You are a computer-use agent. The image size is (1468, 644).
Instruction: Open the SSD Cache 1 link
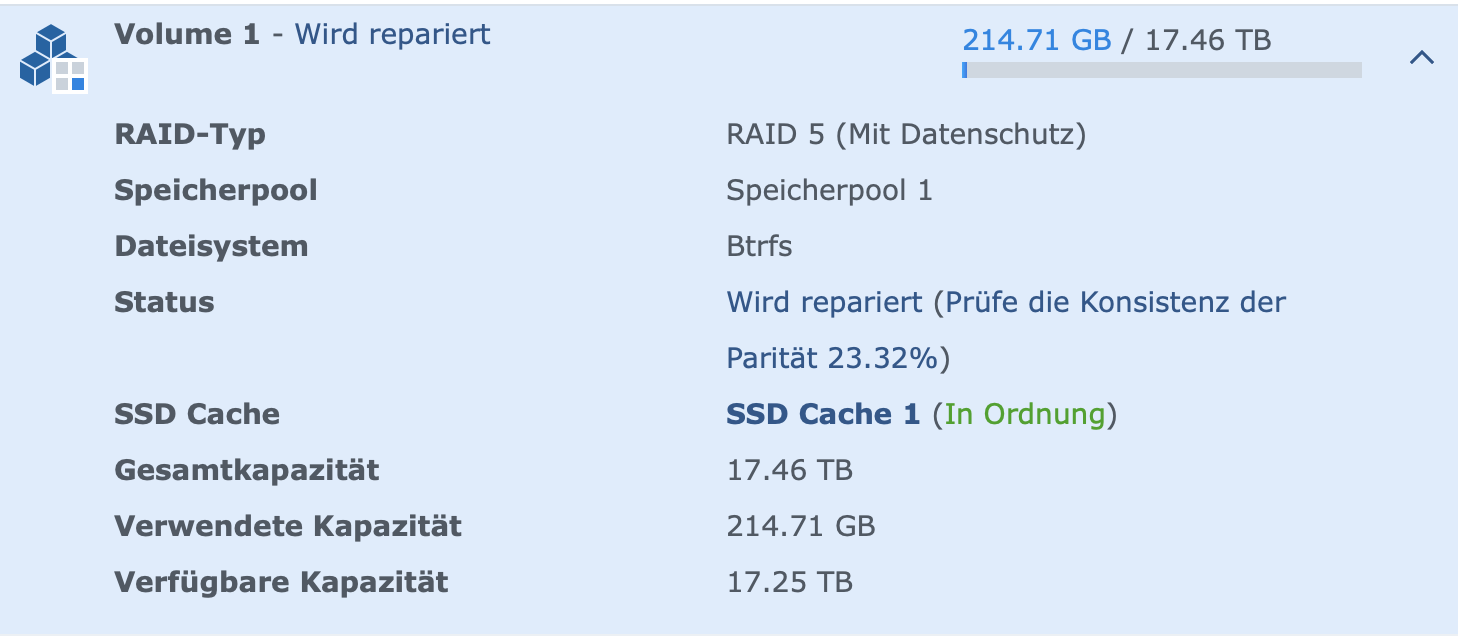pos(822,414)
